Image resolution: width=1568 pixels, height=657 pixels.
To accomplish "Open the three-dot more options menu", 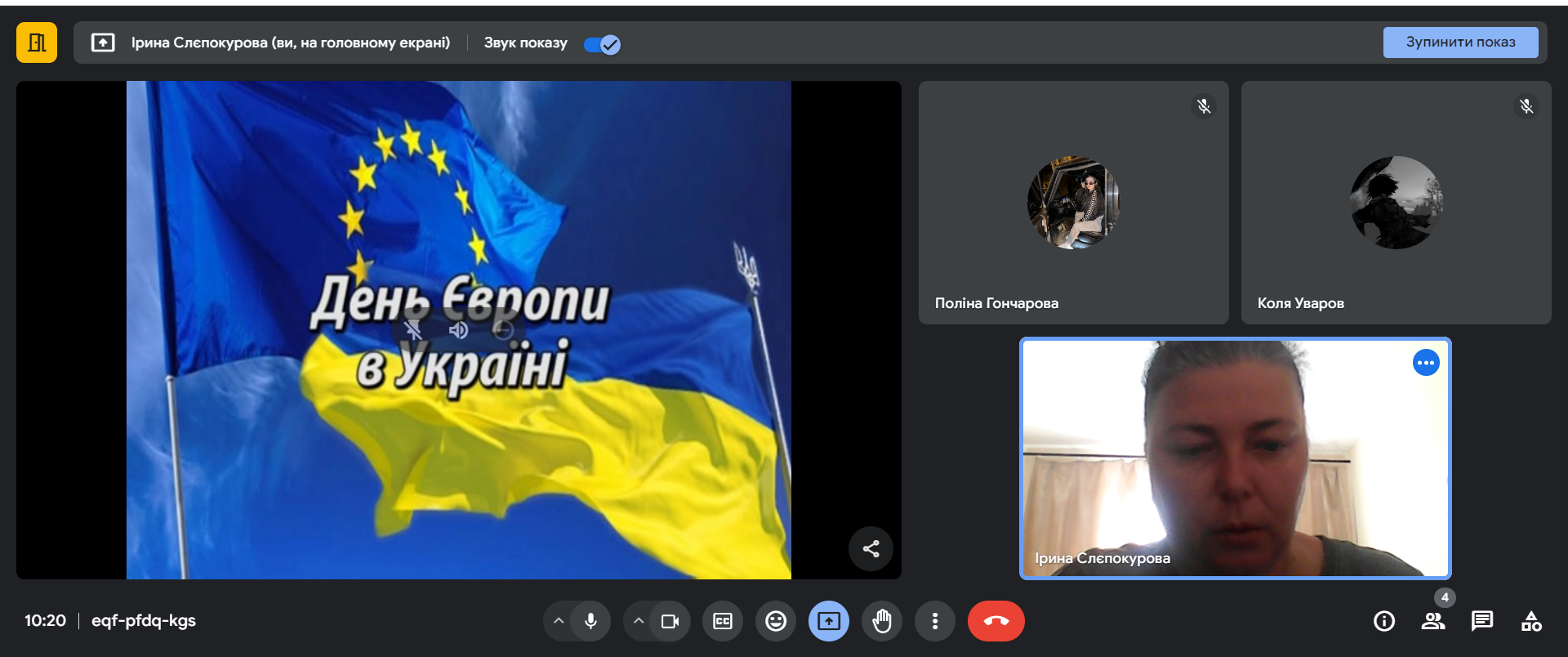I will (x=935, y=621).
